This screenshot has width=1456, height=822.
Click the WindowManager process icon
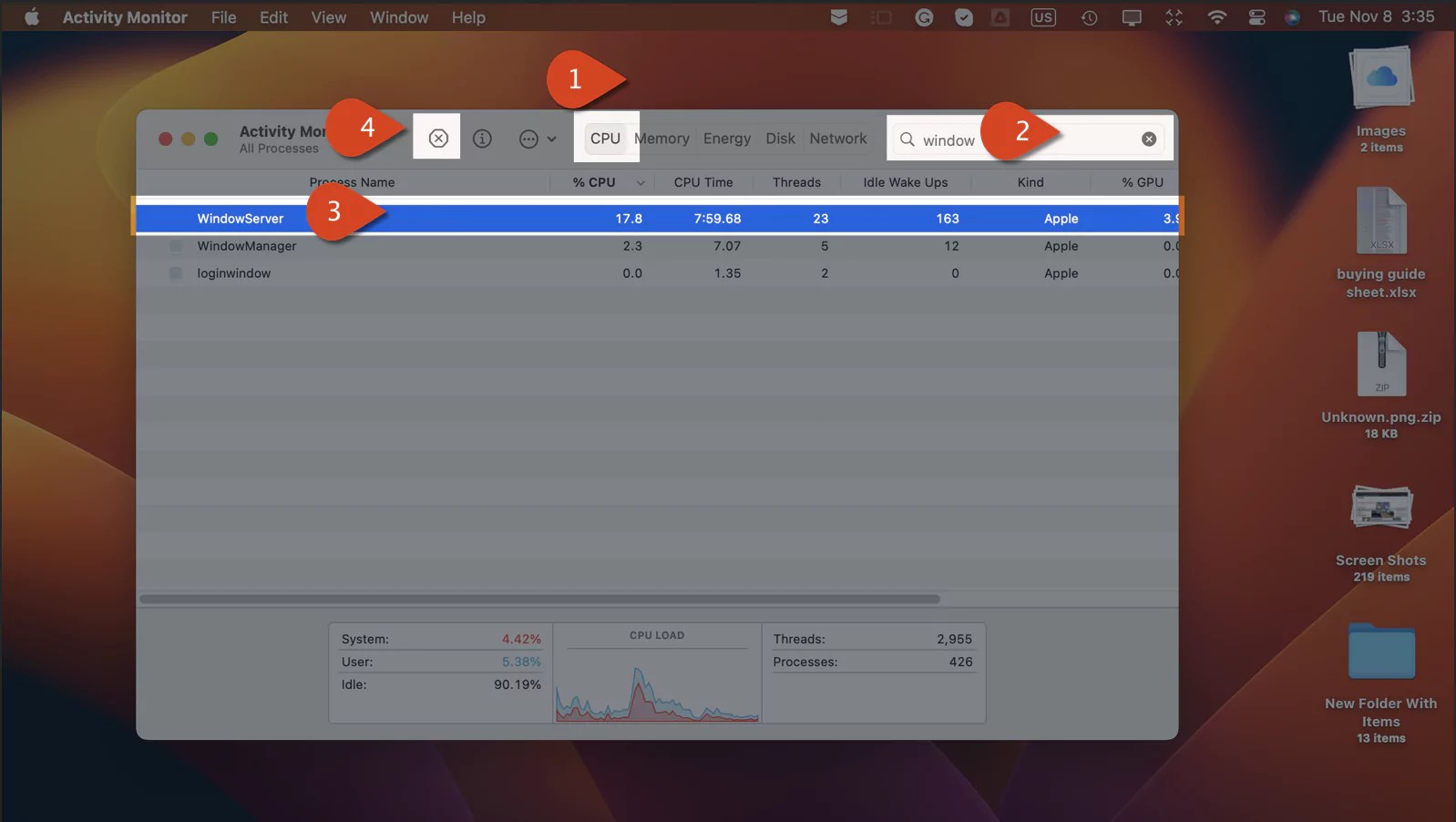[176, 246]
